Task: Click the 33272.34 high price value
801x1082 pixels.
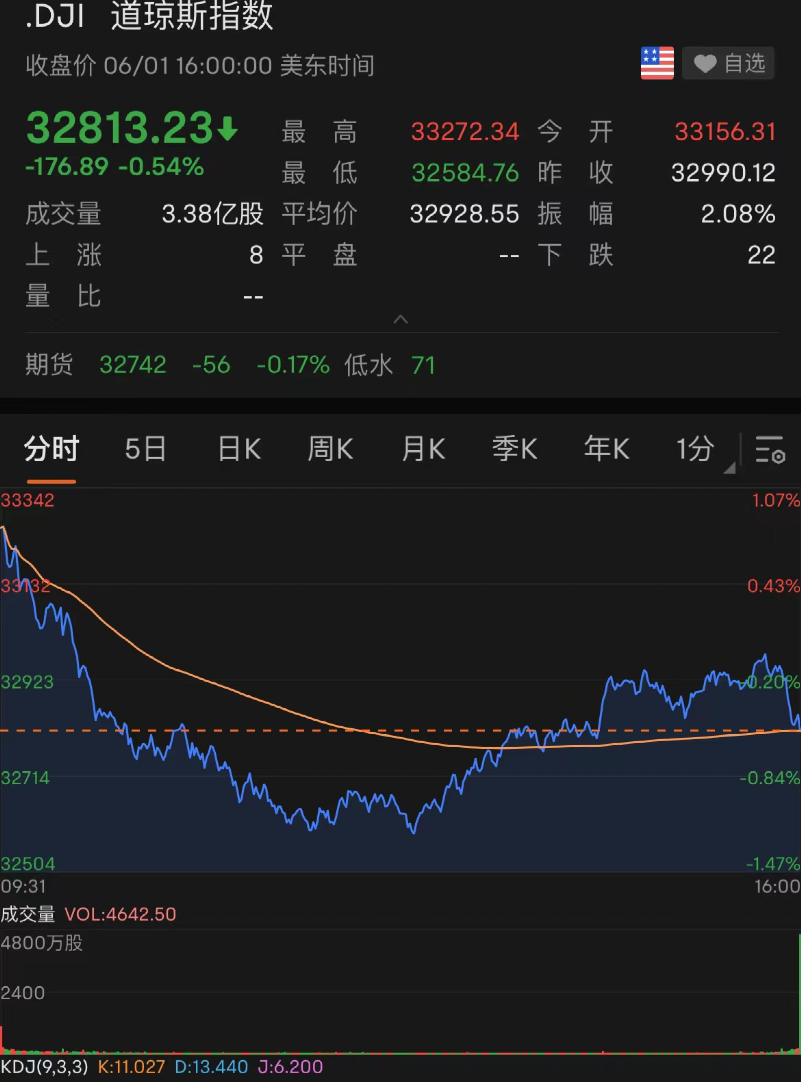Action: coord(465,131)
